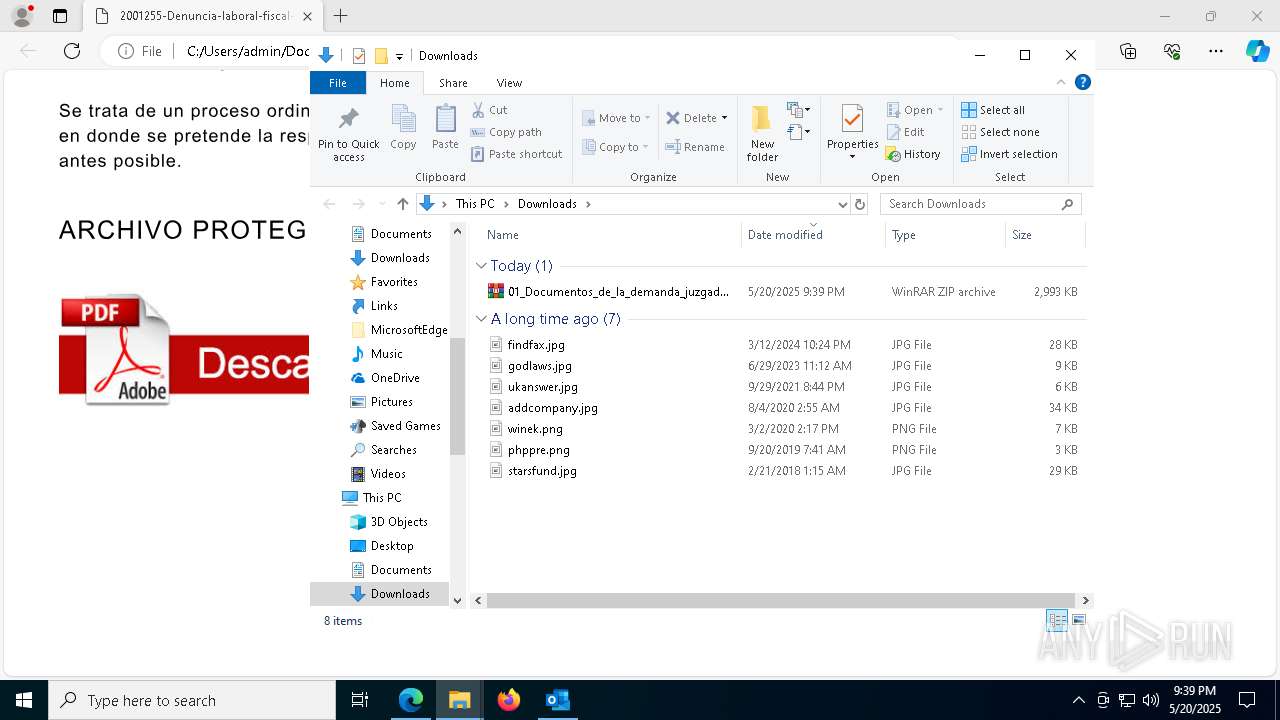Click Cut in Clipboard group
1280x720 pixels.
point(490,110)
